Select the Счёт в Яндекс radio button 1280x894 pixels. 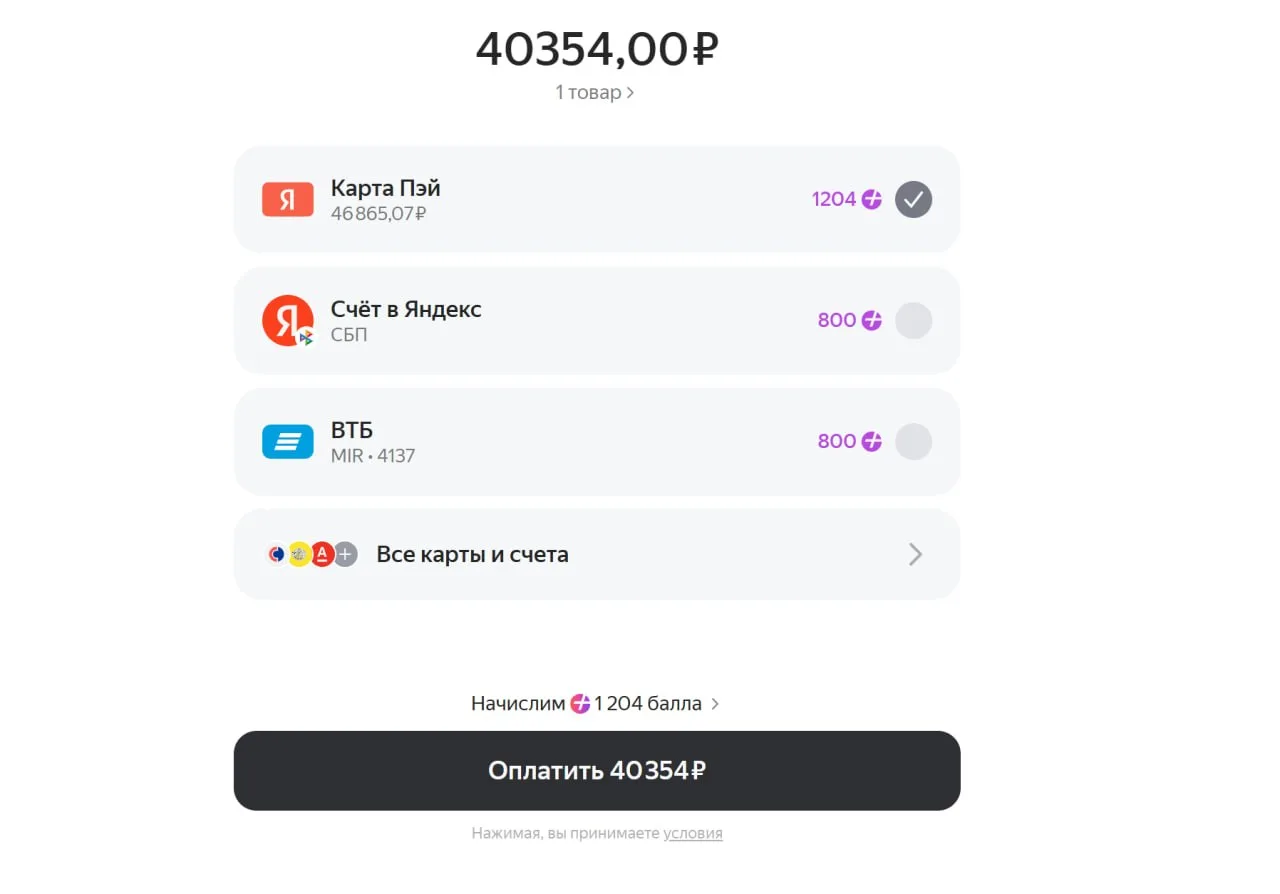(x=913, y=320)
